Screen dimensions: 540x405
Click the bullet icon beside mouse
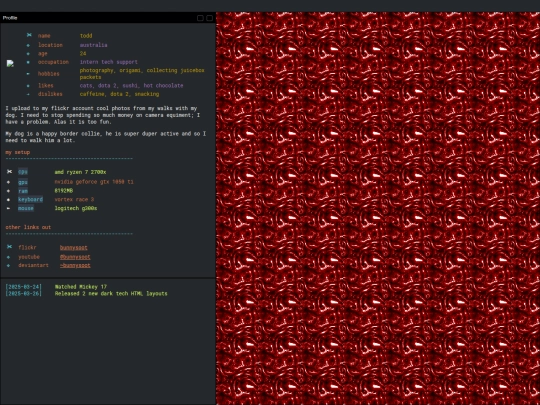coord(9,208)
